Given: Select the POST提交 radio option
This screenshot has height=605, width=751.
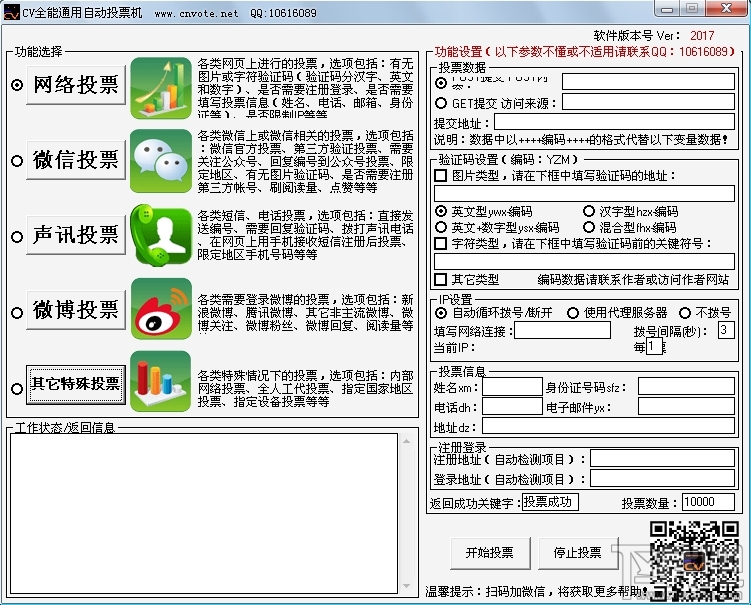Looking at the screenshot, I should pos(441,83).
